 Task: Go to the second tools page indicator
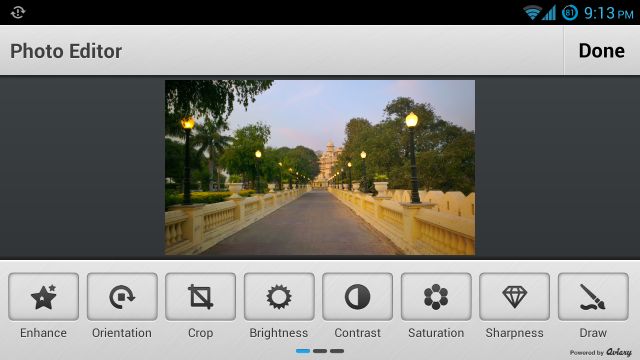pos(320,351)
